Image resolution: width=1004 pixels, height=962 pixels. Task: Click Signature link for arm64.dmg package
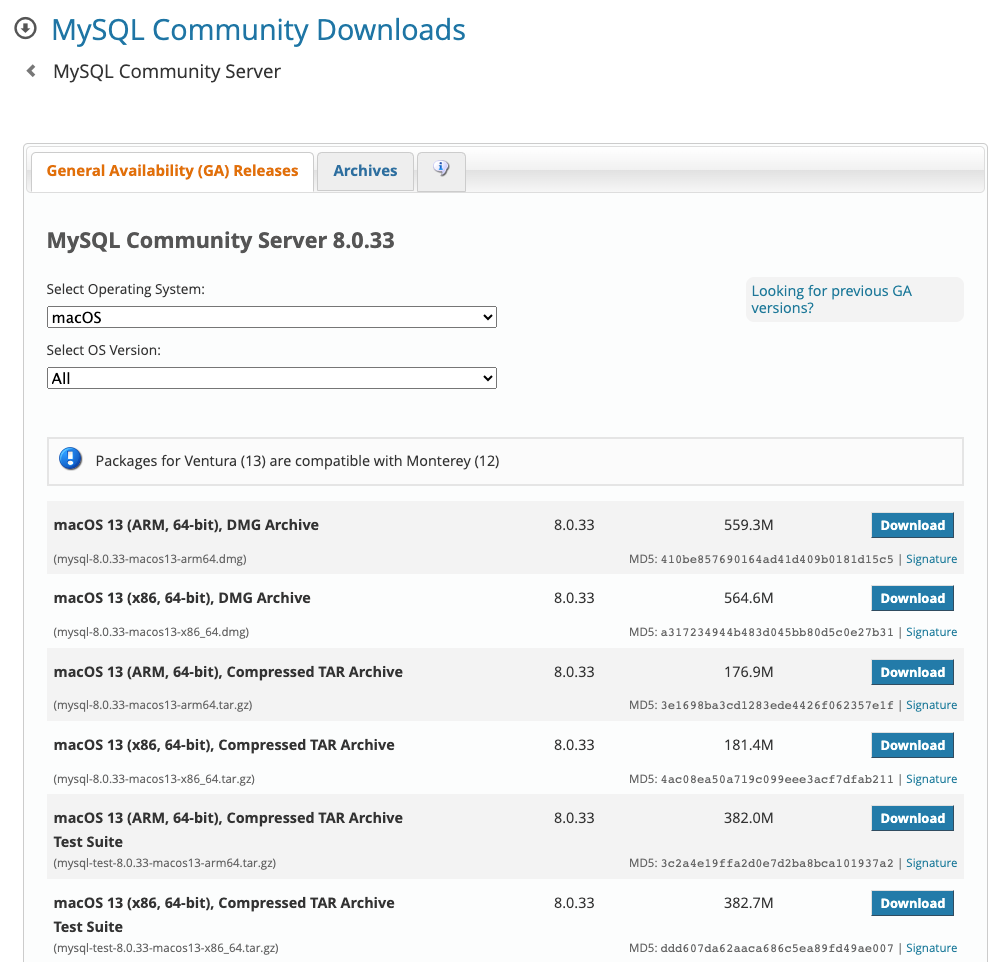931,559
